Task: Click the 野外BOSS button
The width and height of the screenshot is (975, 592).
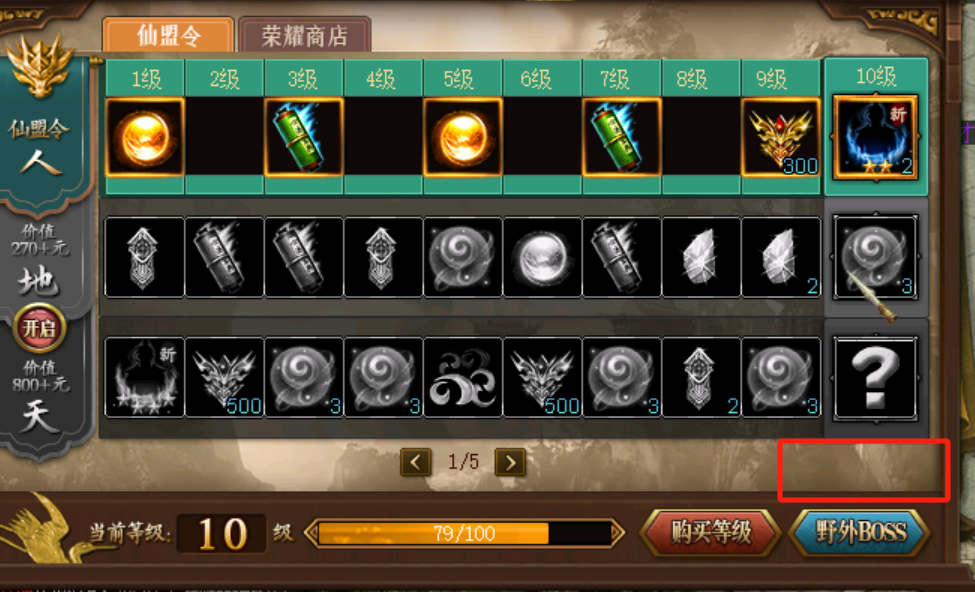Action: tap(860, 533)
